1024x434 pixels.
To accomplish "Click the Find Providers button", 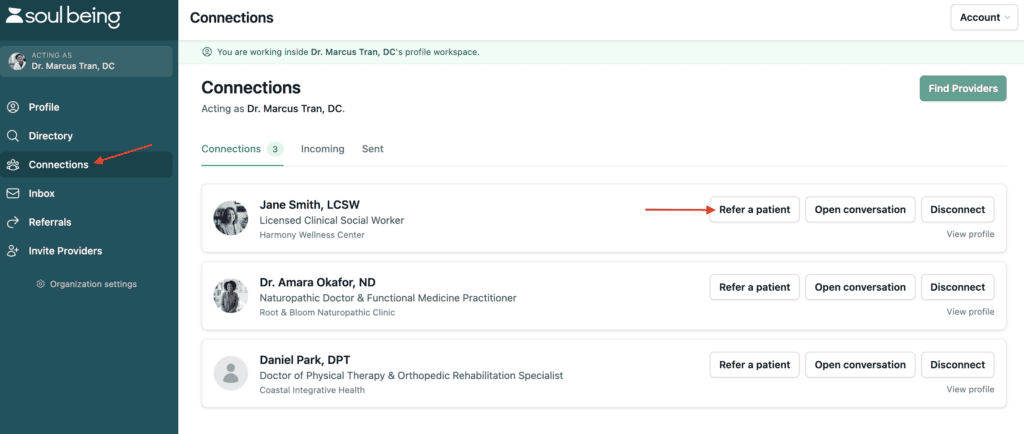I will click(963, 88).
